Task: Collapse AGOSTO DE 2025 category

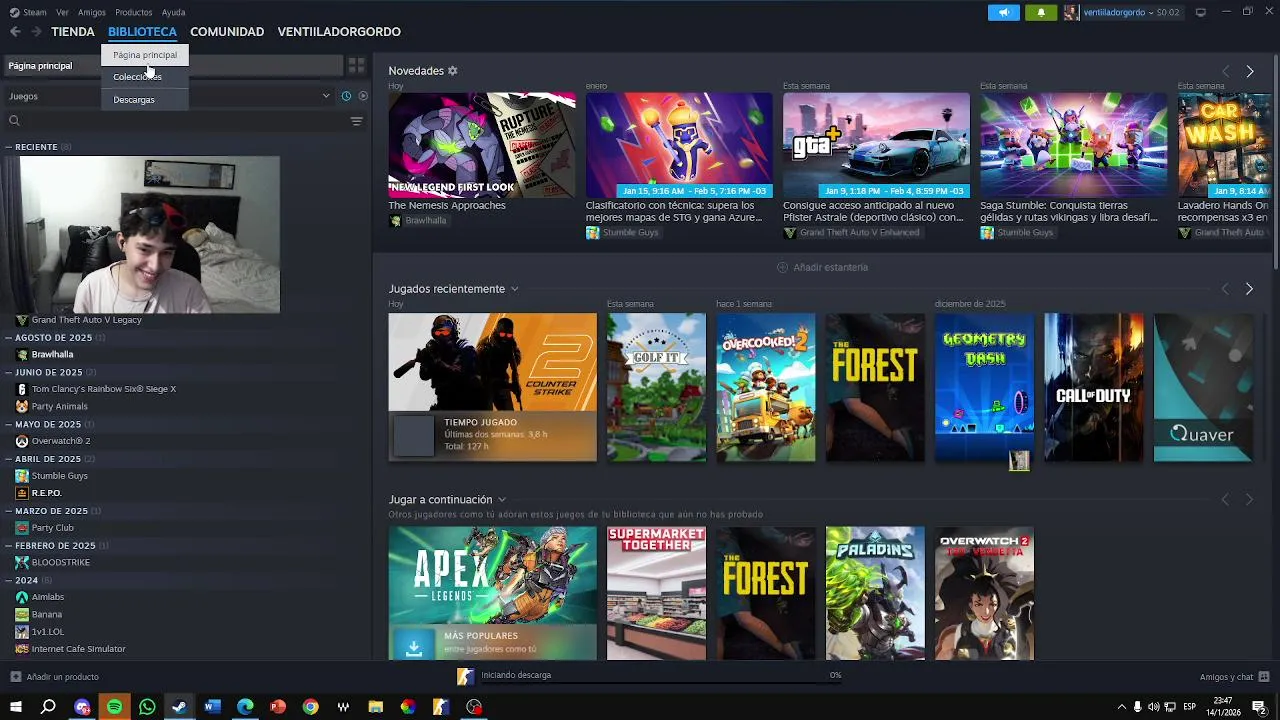Action: click(8, 338)
